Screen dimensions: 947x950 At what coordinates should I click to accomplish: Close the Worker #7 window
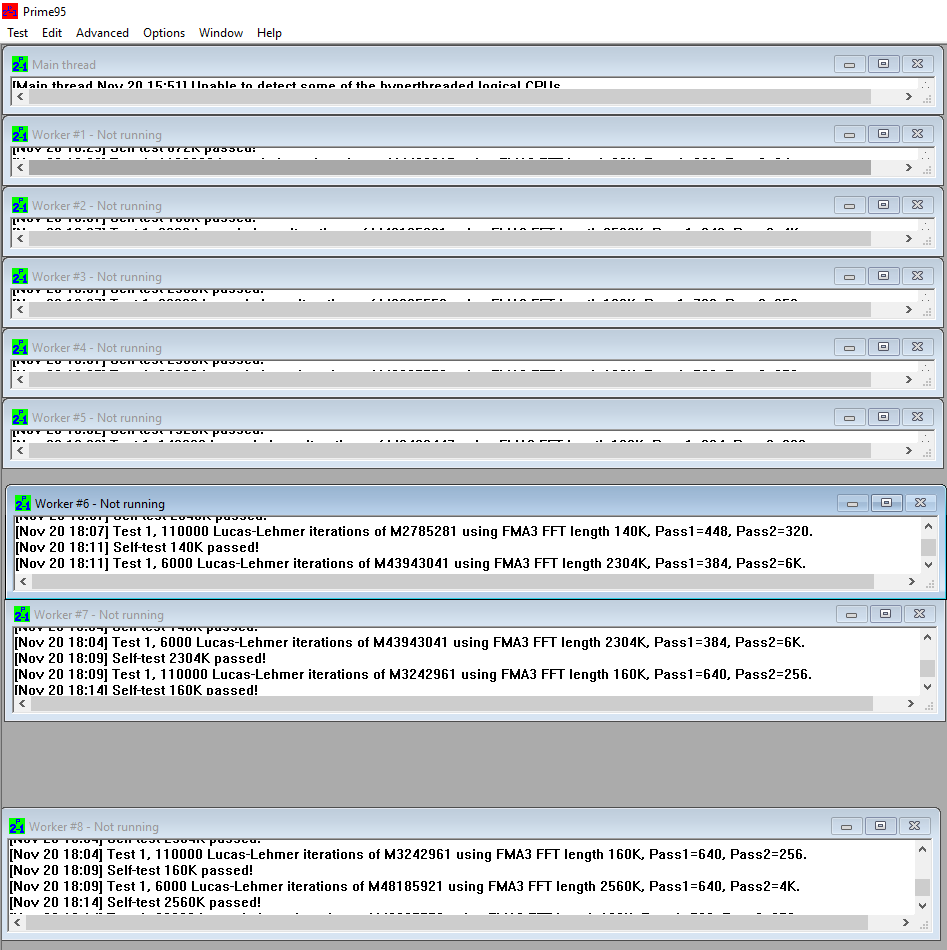pyautogui.click(x=919, y=614)
